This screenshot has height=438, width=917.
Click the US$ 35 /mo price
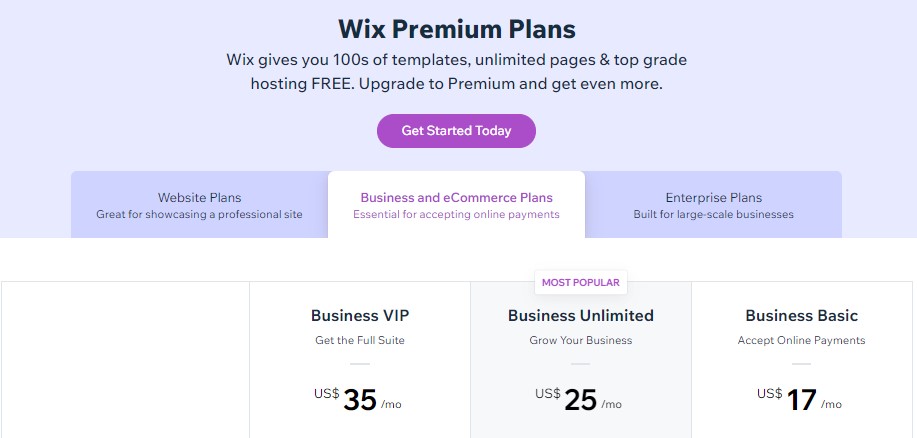click(x=358, y=400)
